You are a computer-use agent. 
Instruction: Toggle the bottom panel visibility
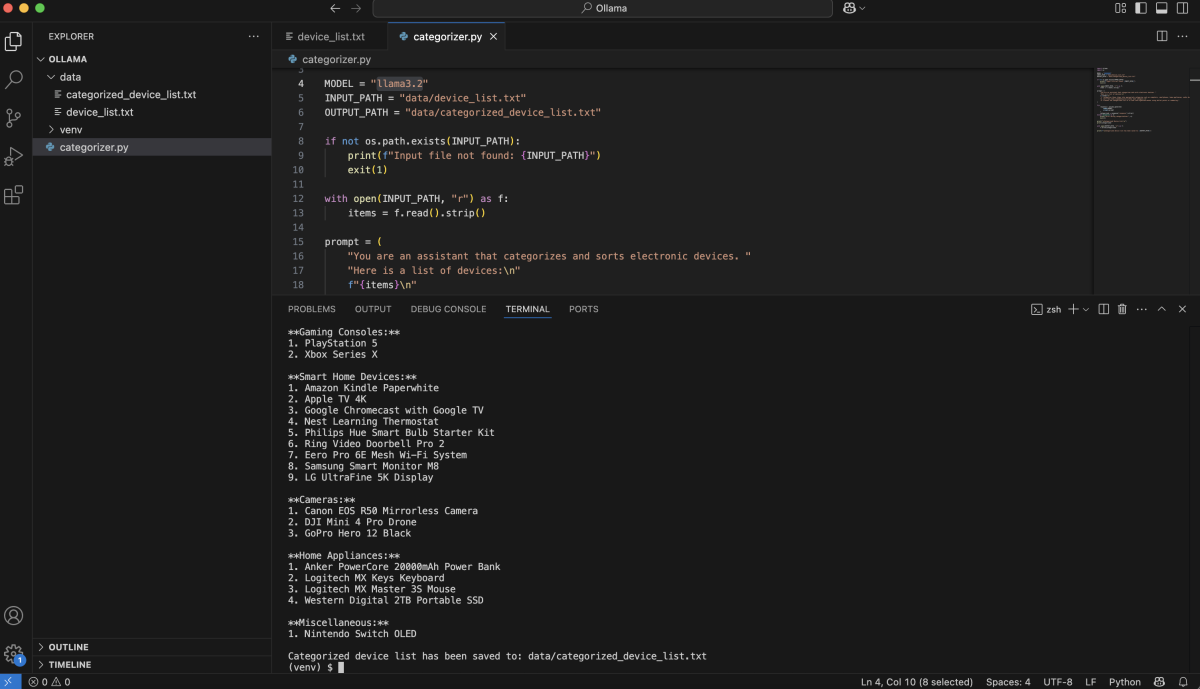pyautogui.click(x=1161, y=8)
